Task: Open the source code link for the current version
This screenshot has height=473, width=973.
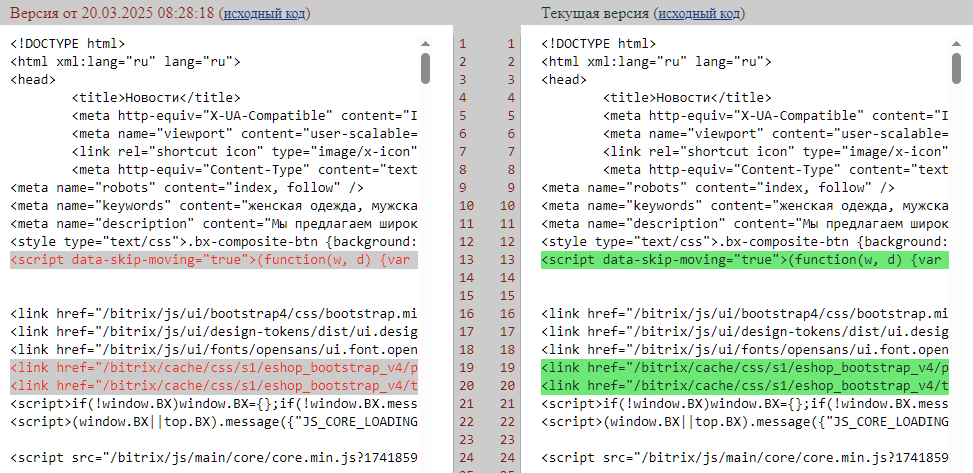Action: [x=698, y=13]
